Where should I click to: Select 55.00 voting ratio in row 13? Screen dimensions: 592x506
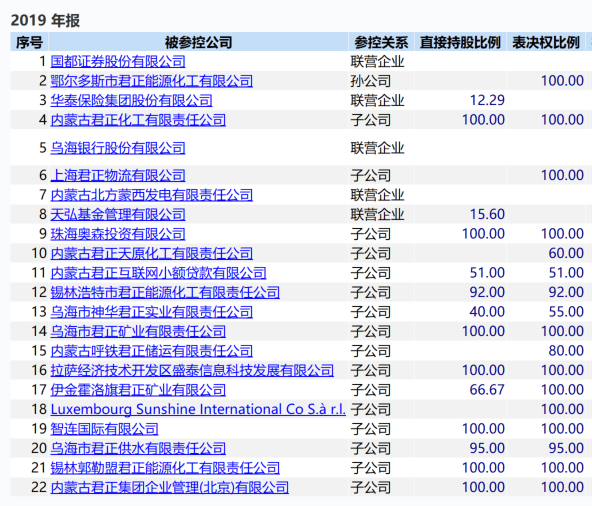point(566,312)
